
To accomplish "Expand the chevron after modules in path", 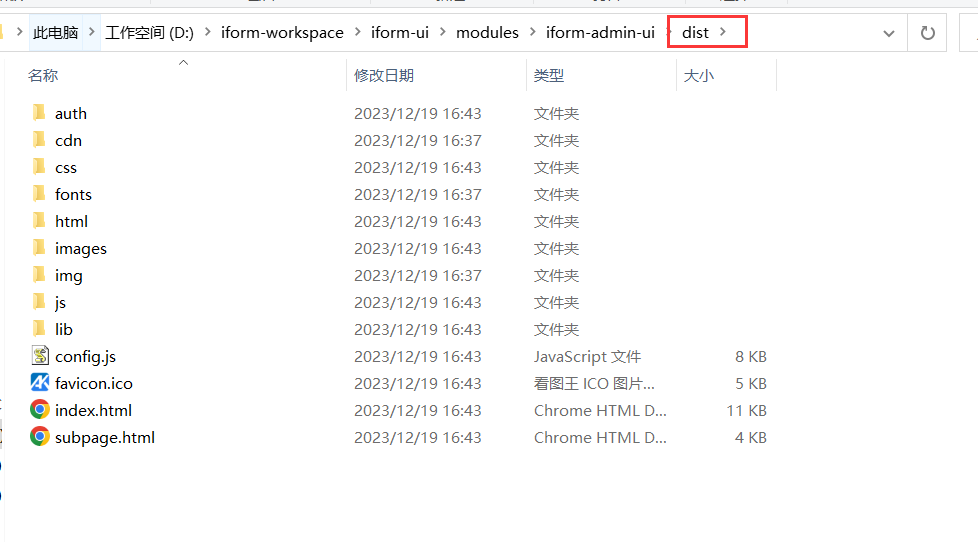I will point(532,33).
